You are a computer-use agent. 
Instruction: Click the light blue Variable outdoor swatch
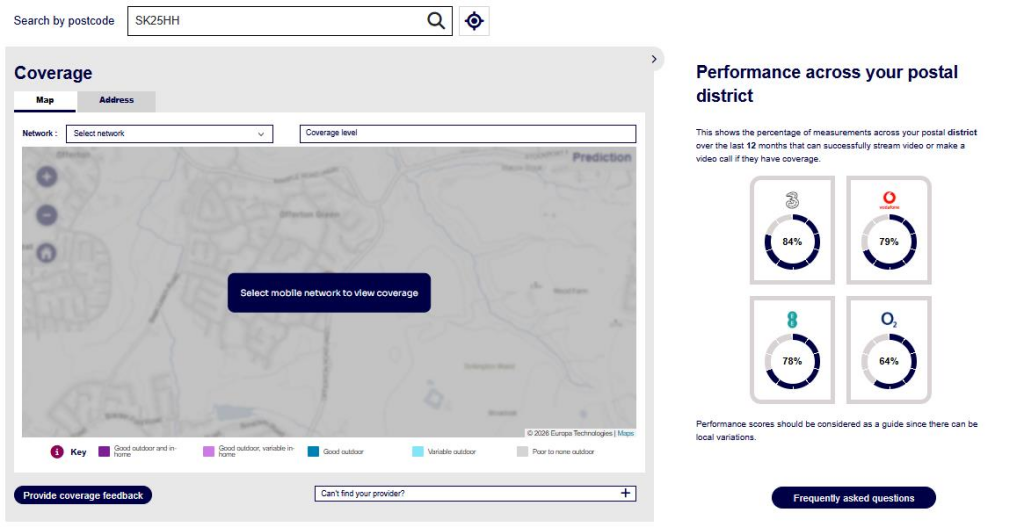click(418, 451)
